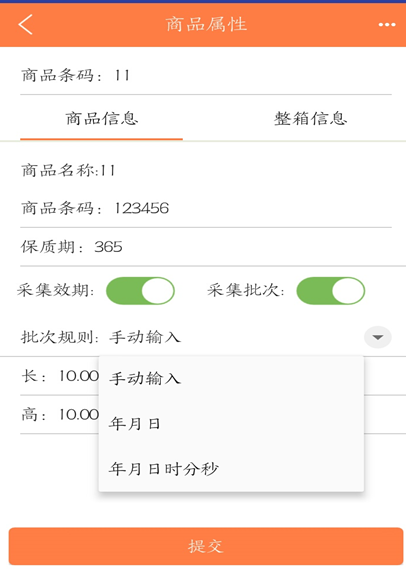Open the three-dots more menu
406x575 pixels.
(x=387, y=25)
